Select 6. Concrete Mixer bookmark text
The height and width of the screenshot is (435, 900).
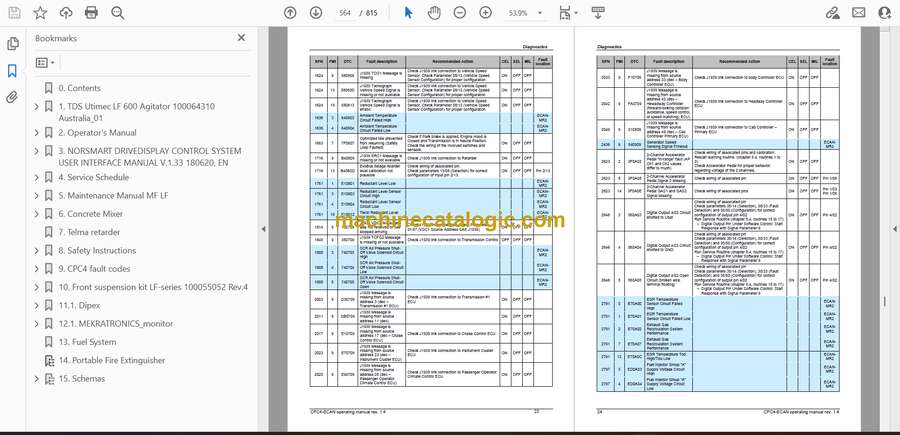91,213
